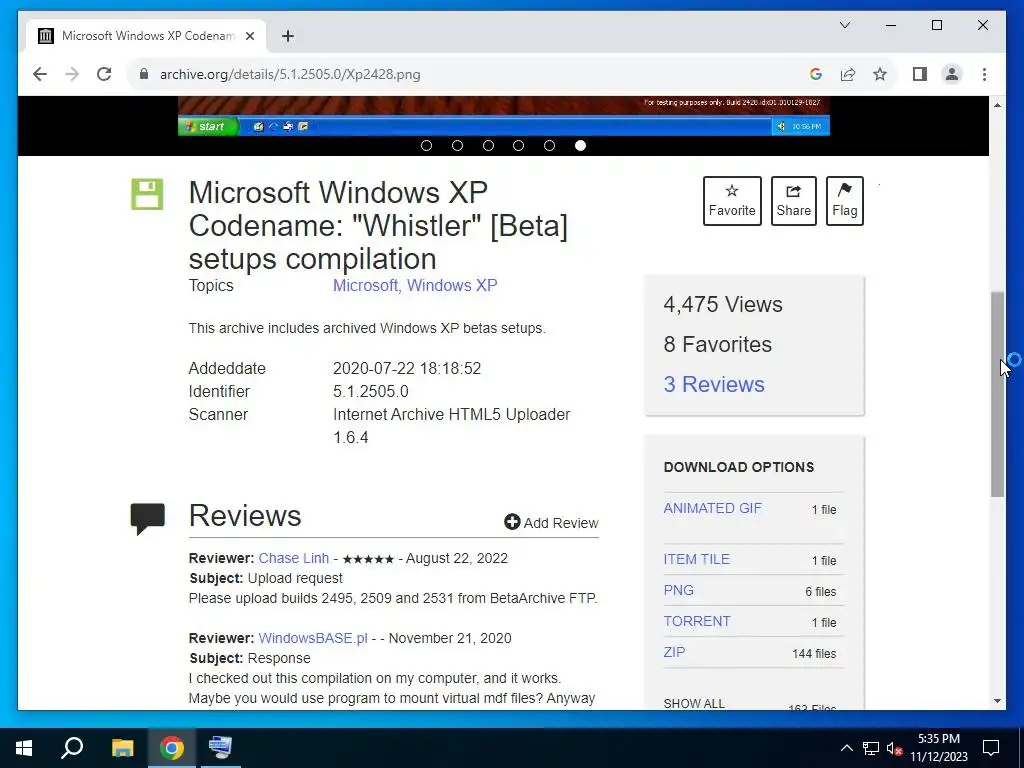Open a new browser tab

coord(287,36)
